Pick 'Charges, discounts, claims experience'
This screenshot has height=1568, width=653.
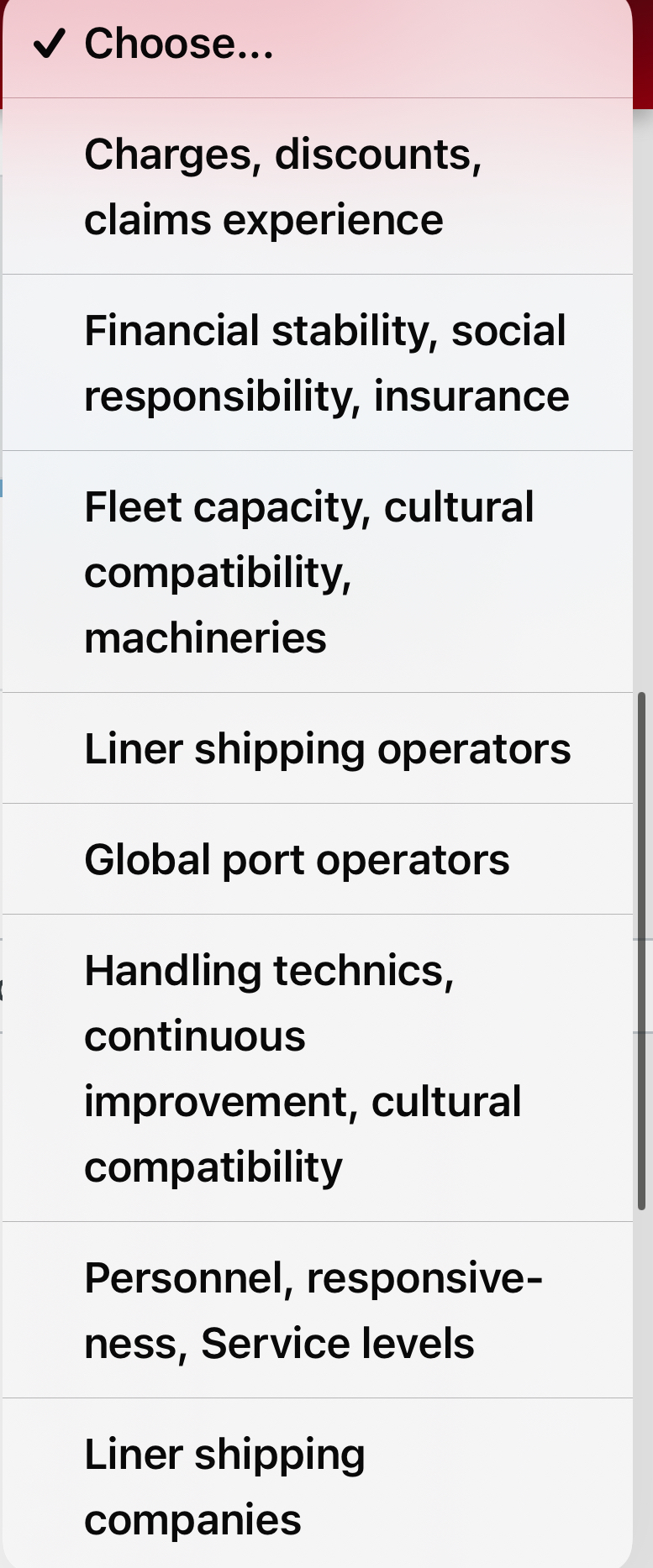pyautogui.click(x=318, y=186)
